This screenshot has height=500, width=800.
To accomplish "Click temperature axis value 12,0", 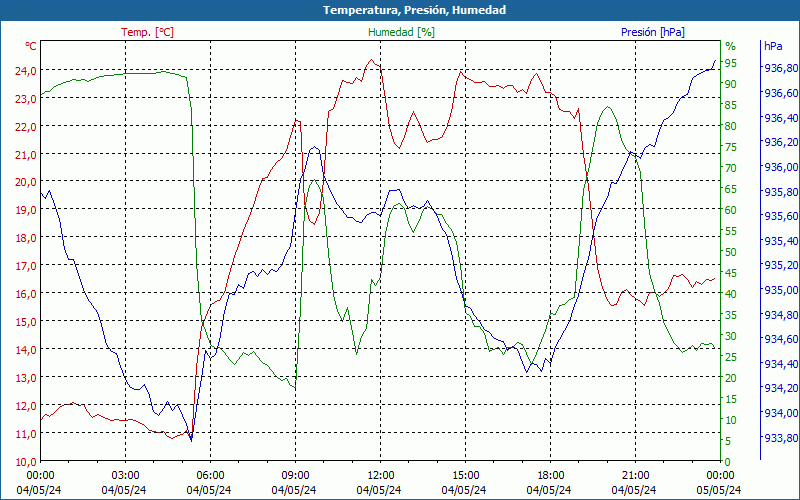I will [26, 407].
